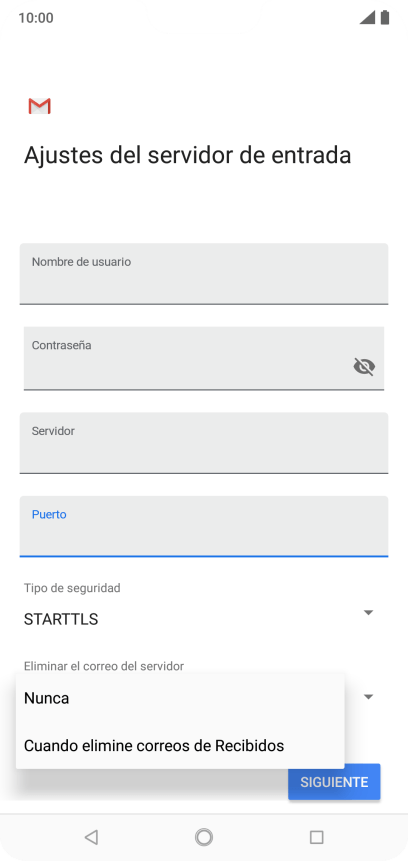The image size is (408, 861).
Task: Collapse the Eliminar el correo dropdown arrow
Action: (x=368, y=697)
